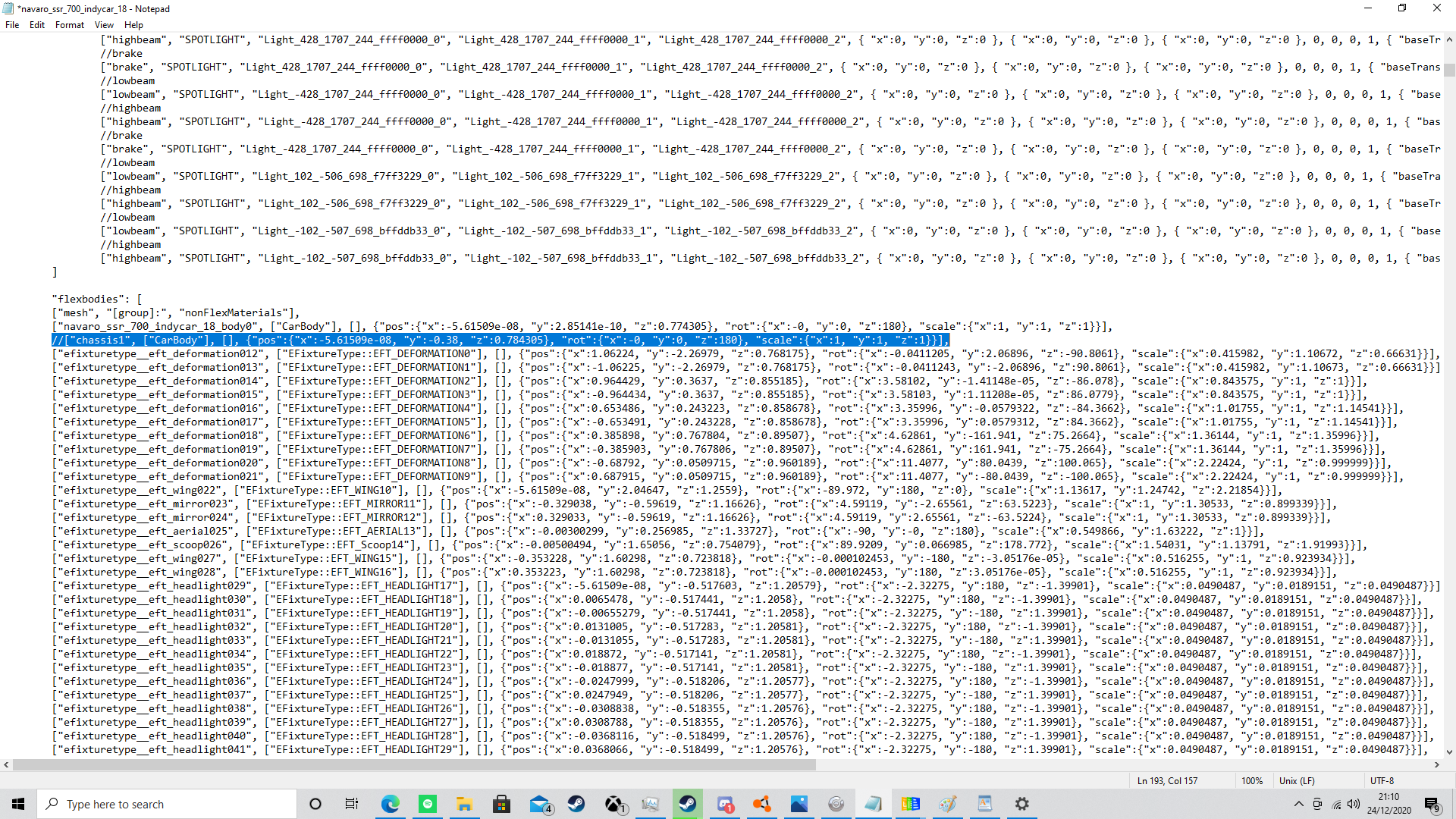Open the Edit menu
1456x819 pixels.
coord(37,25)
